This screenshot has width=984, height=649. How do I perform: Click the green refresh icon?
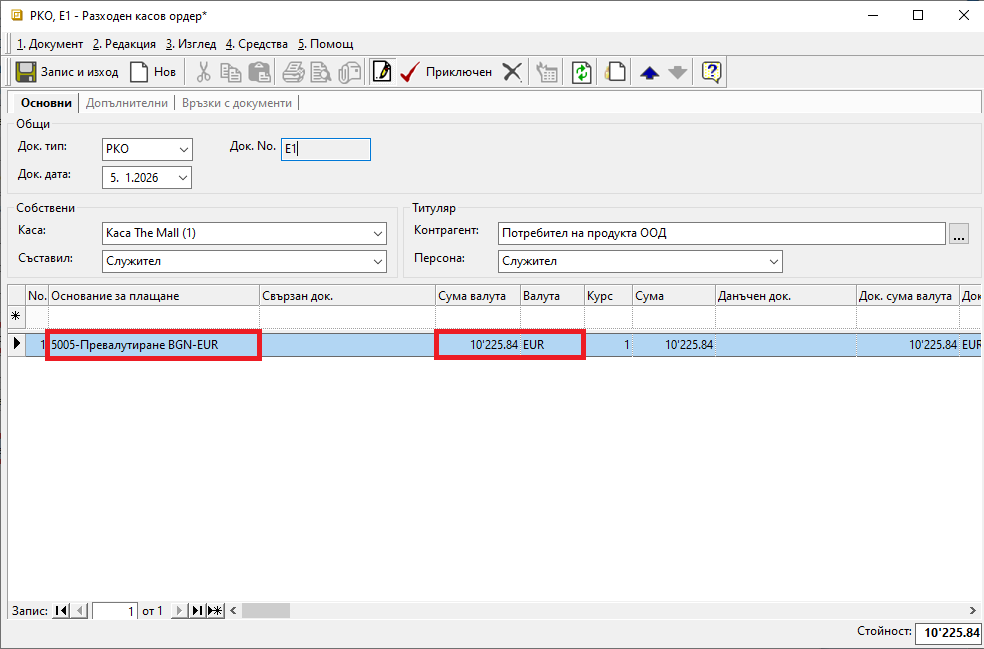point(582,72)
